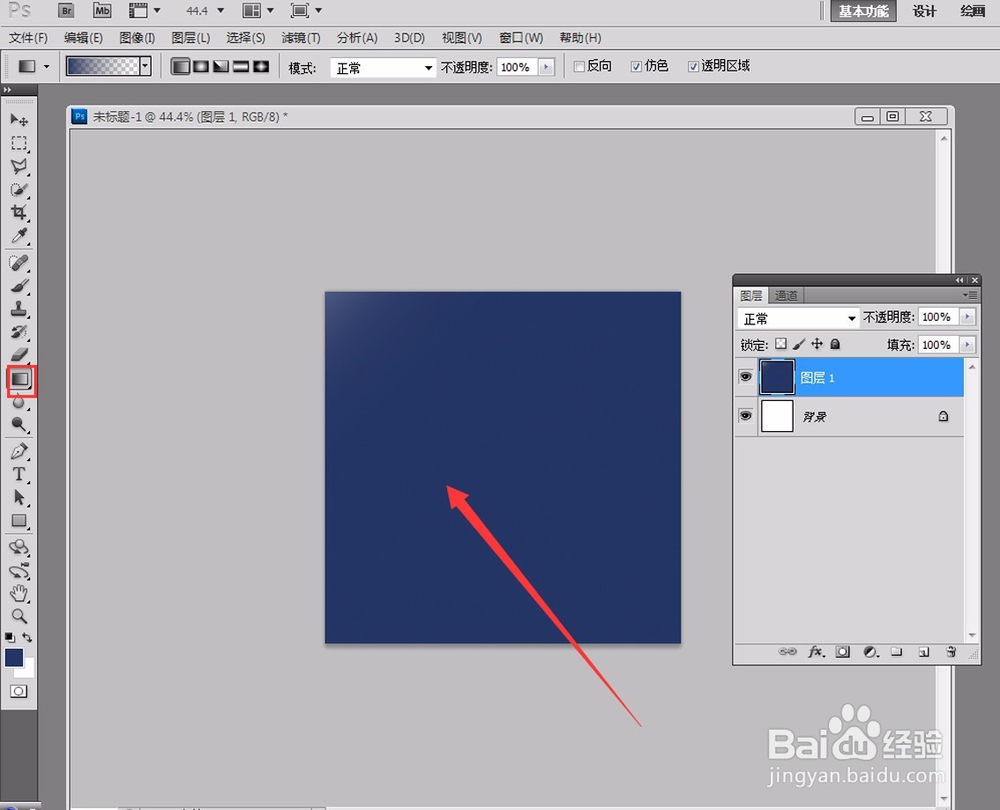Uncheck the 透明区域 transparency checkbox
This screenshot has height=810, width=1000.
pos(693,67)
